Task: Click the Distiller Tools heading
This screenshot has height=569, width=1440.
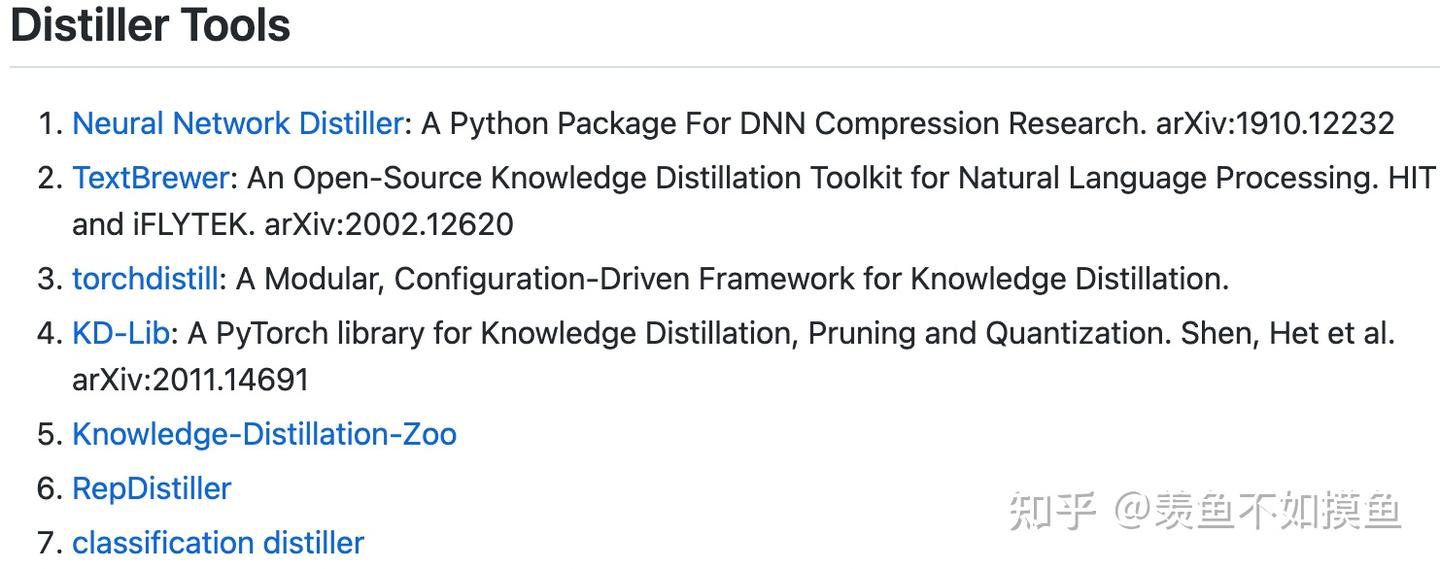Action: 150,26
